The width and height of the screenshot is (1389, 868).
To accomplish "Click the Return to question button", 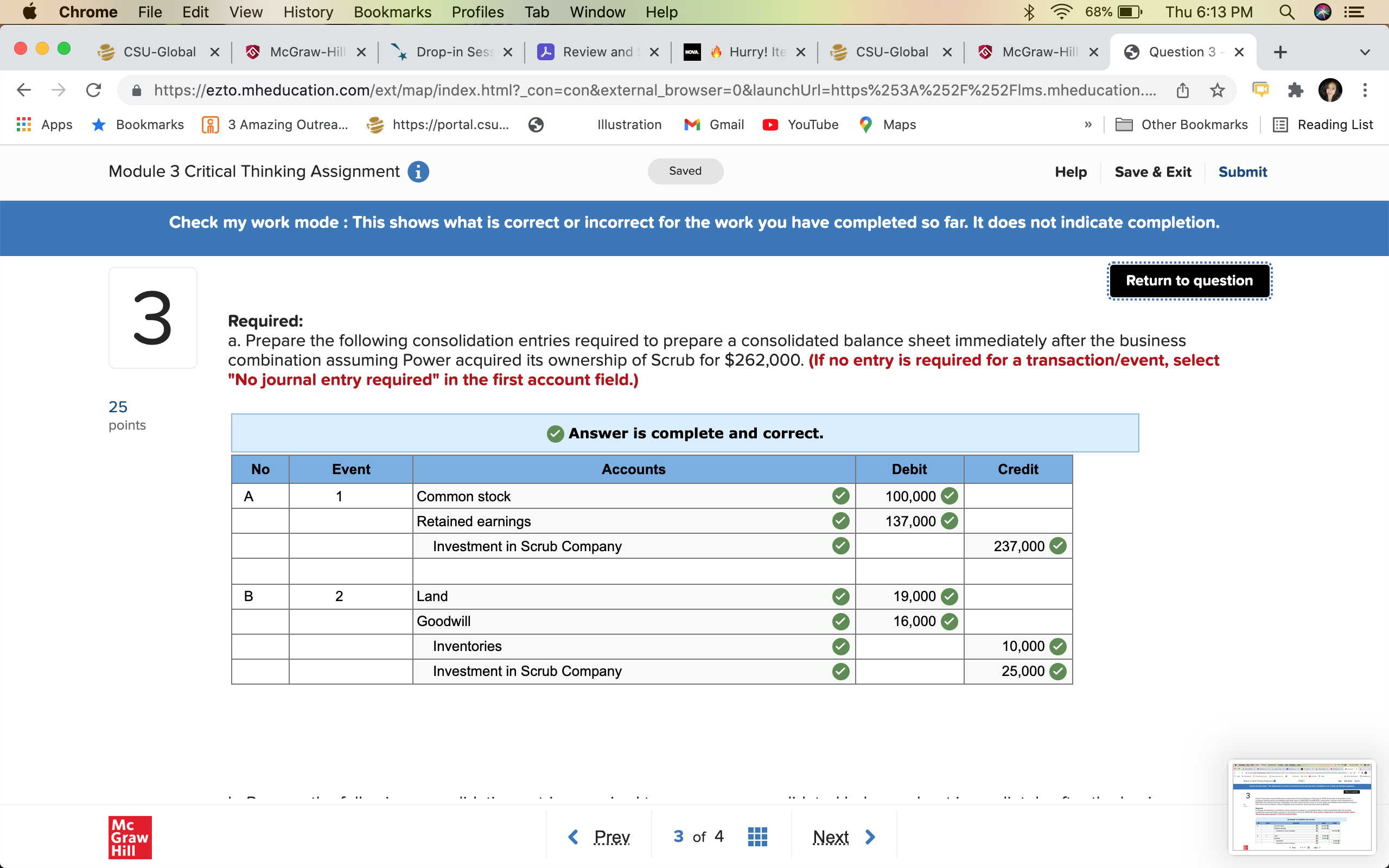I will coord(1189,280).
